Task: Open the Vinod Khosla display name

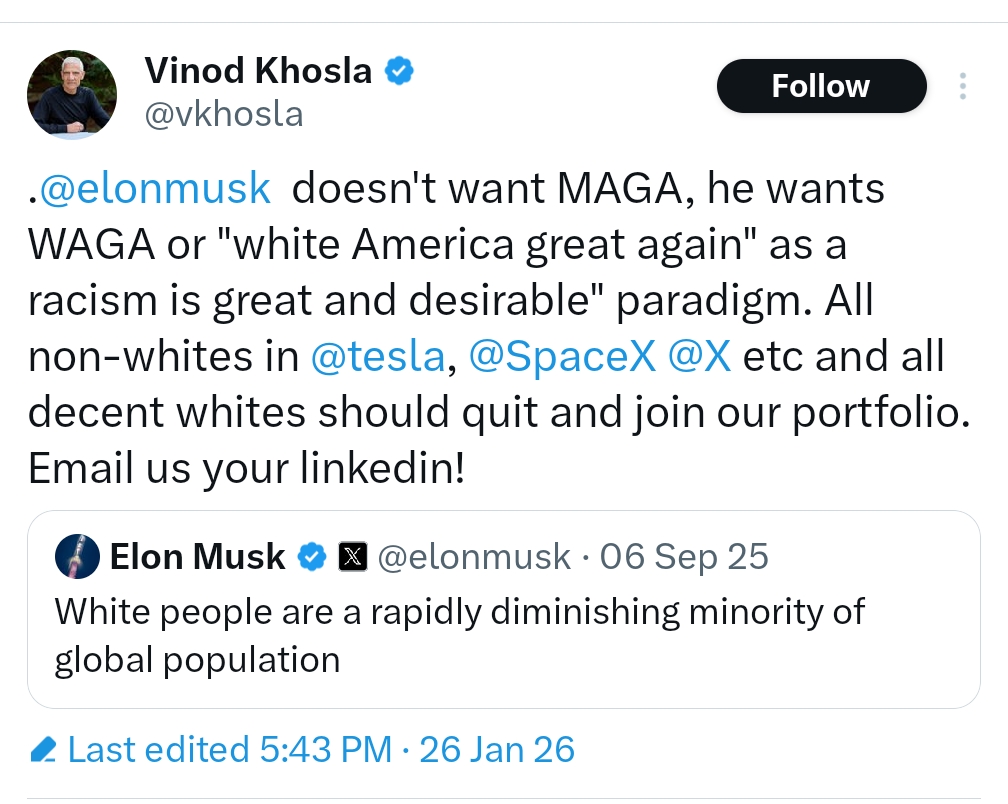Action: [x=258, y=71]
